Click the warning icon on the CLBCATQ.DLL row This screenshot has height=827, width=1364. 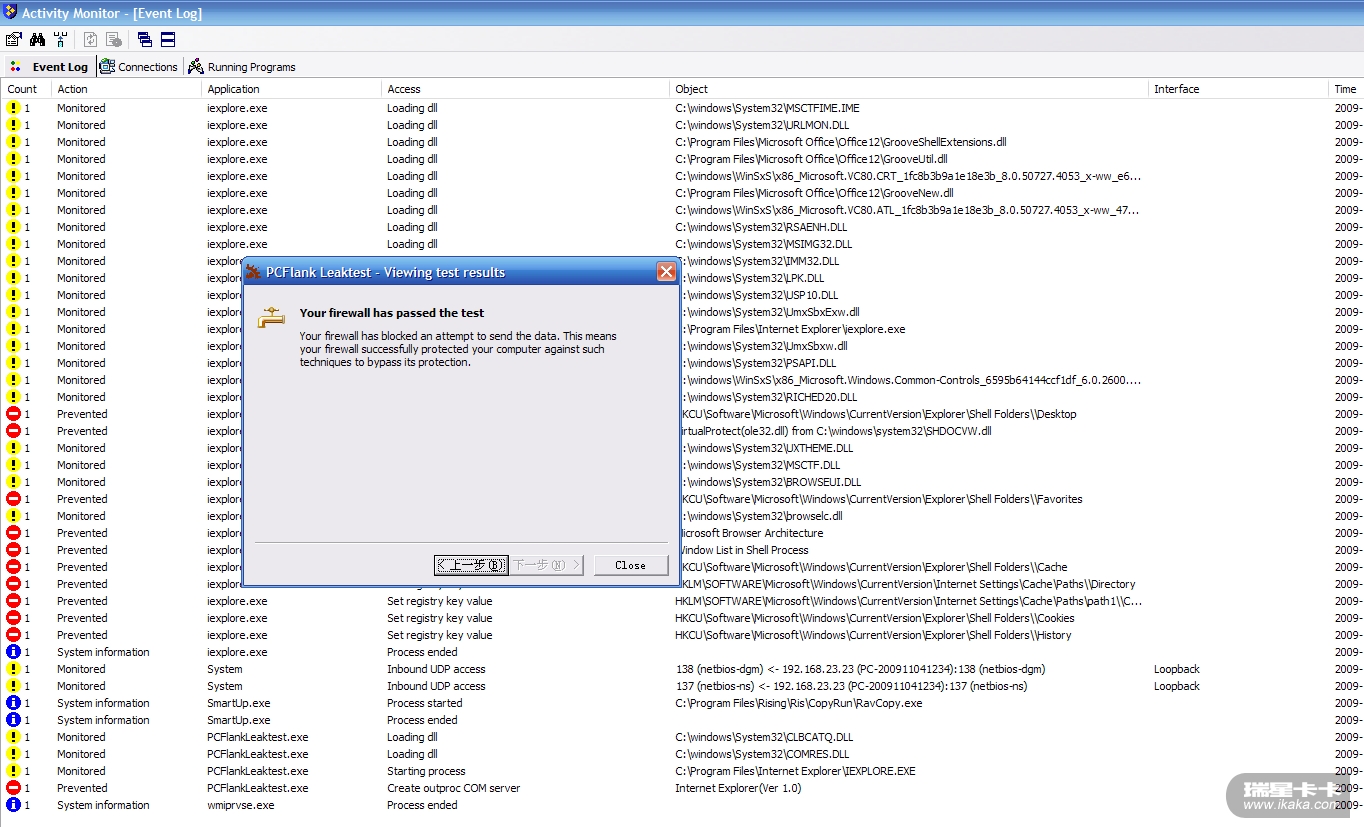tap(13, 737)
